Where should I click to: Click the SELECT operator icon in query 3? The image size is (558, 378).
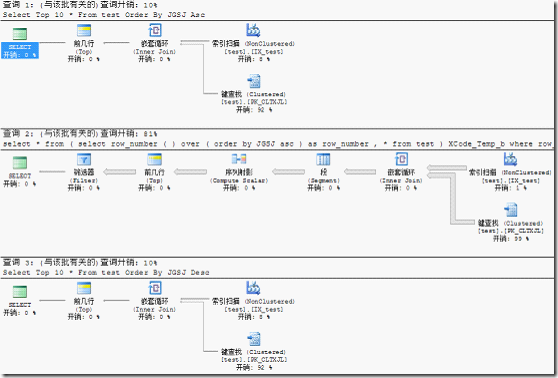point(20,292)
